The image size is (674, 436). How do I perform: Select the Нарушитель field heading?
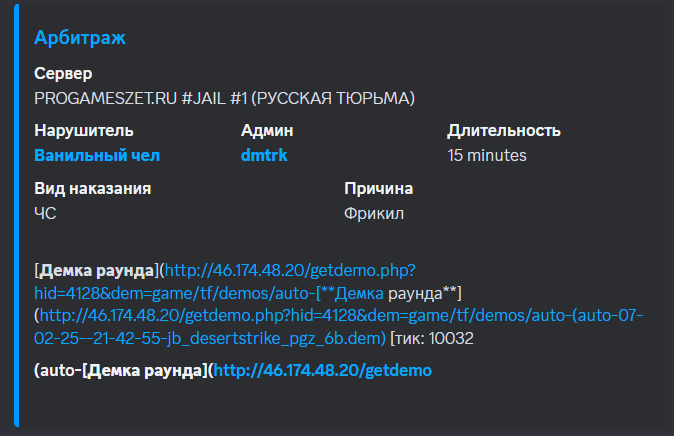point(84,130)
